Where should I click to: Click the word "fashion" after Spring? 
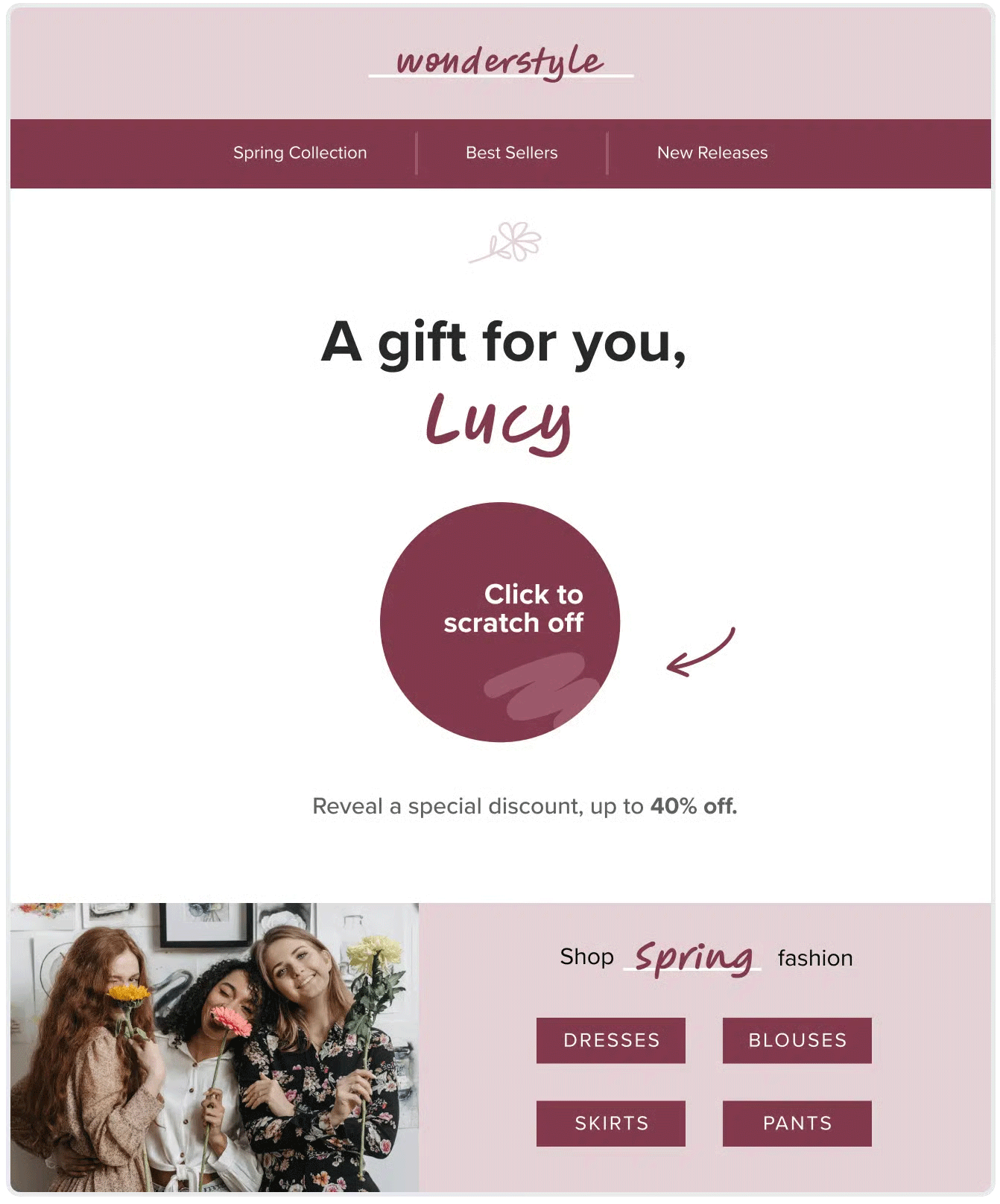tap(815, 957)
